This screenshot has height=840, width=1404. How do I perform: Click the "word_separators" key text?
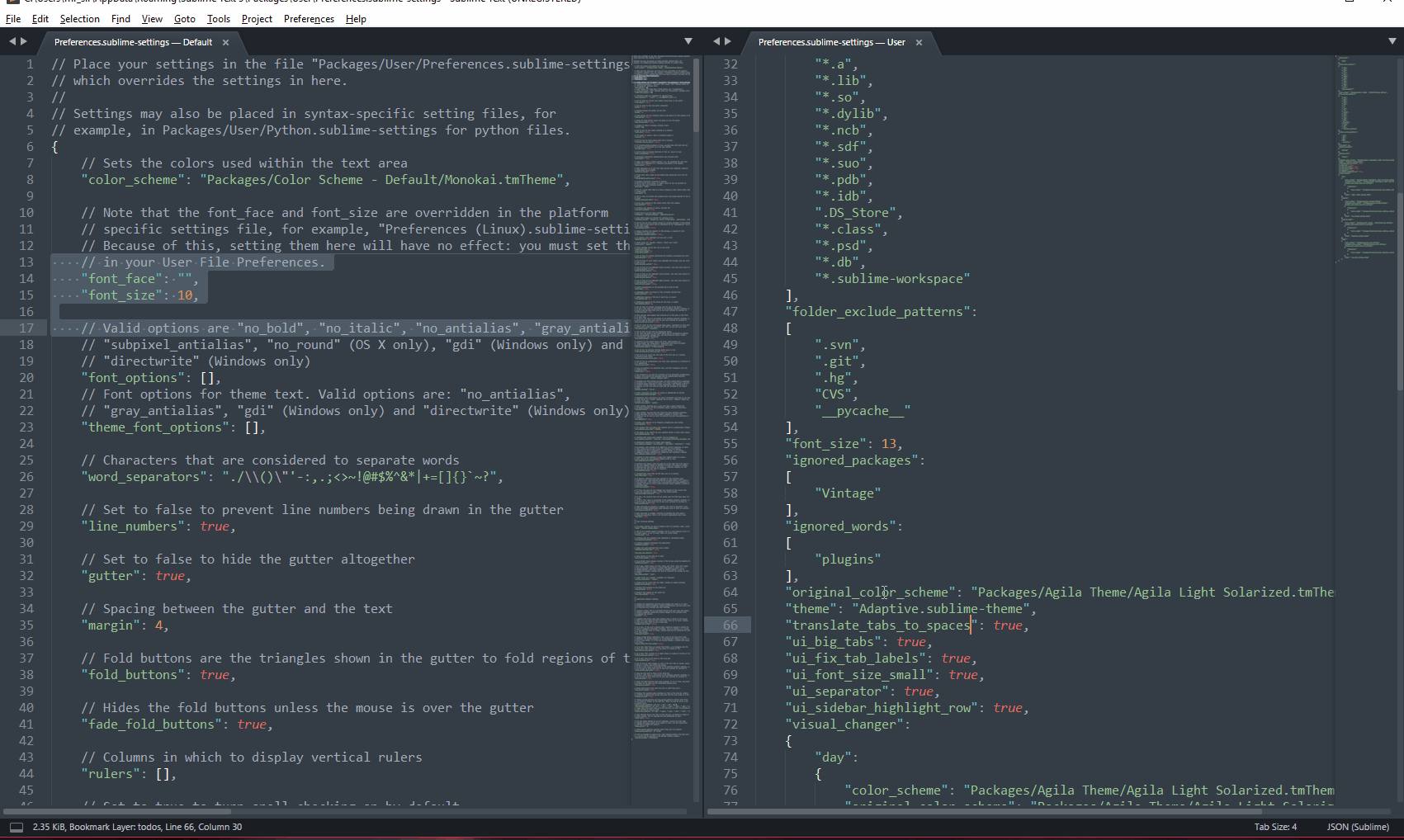[144, 477]
